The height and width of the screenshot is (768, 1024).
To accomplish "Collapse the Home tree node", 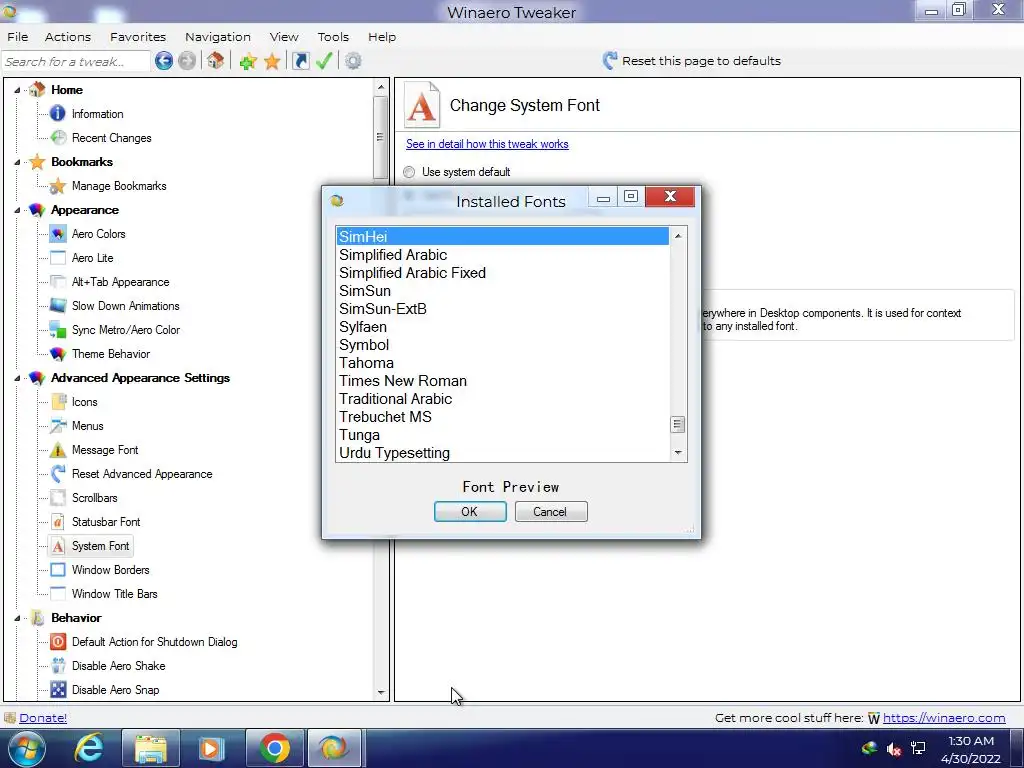I will click(x=18, y=90).
